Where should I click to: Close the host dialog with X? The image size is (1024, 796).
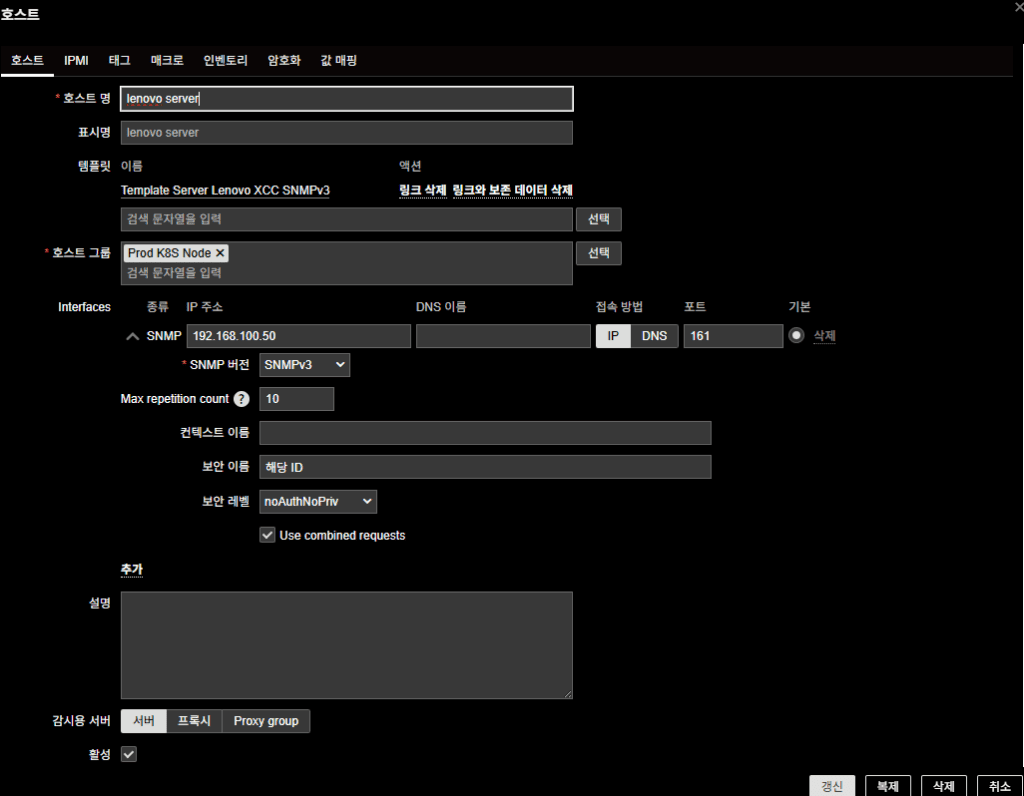coord(1018,6)
